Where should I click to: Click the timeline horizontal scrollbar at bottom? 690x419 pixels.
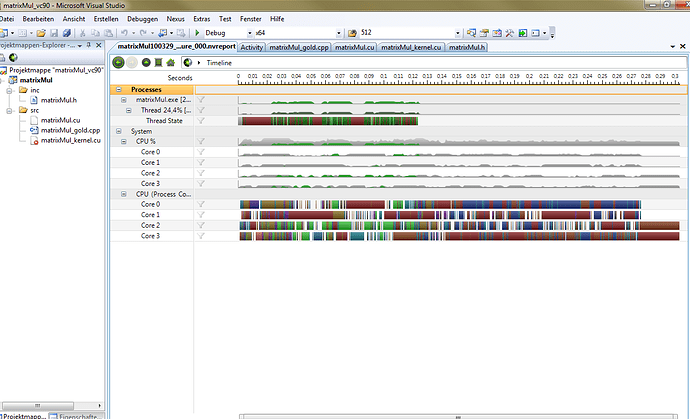(458, 416)
